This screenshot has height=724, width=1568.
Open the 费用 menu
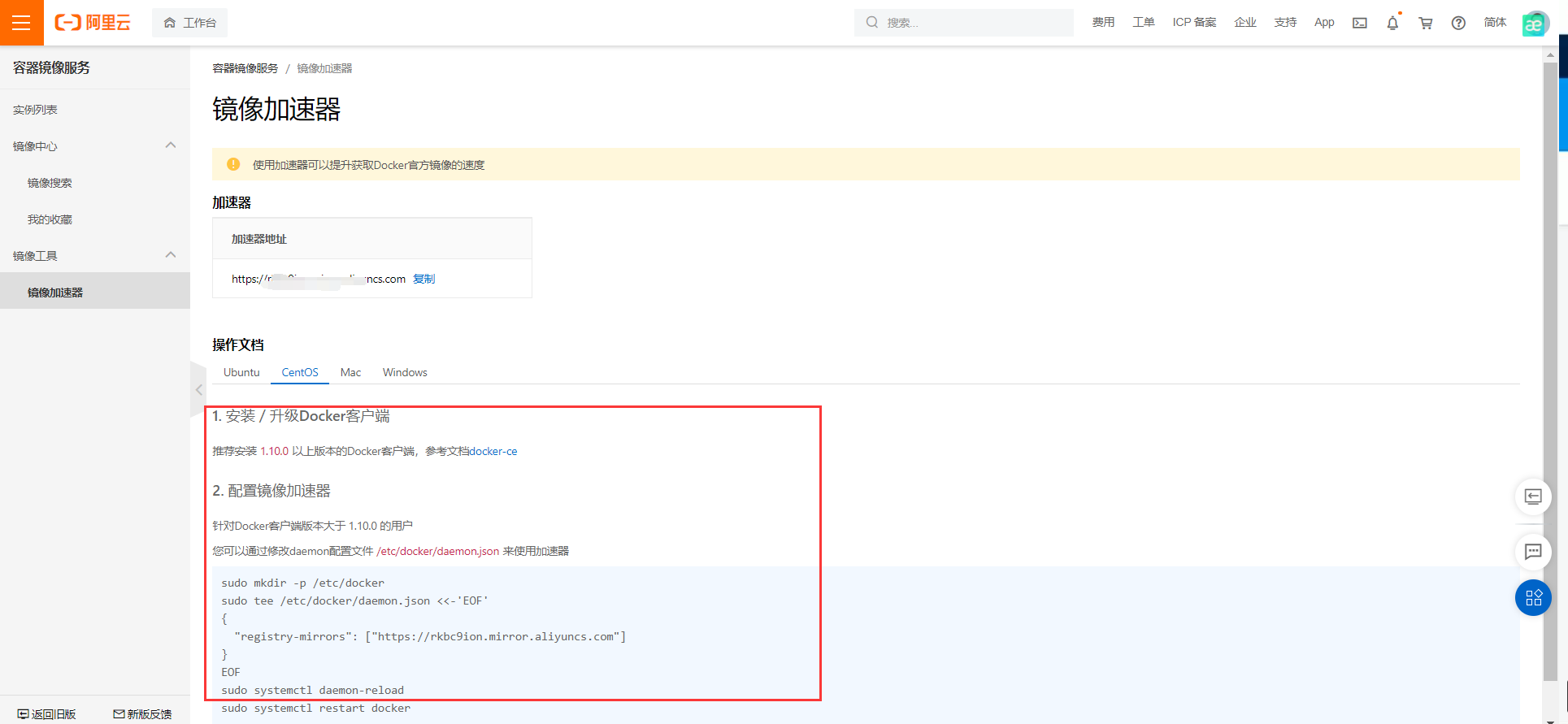pos(1103,23)
